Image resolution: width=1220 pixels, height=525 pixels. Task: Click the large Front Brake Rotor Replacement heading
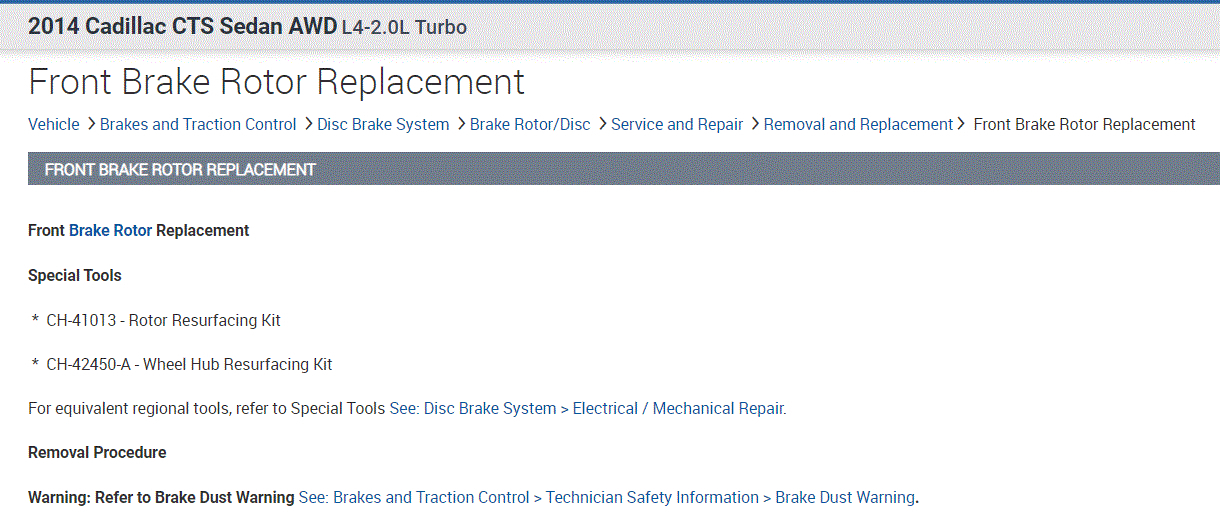pos(276,81)
